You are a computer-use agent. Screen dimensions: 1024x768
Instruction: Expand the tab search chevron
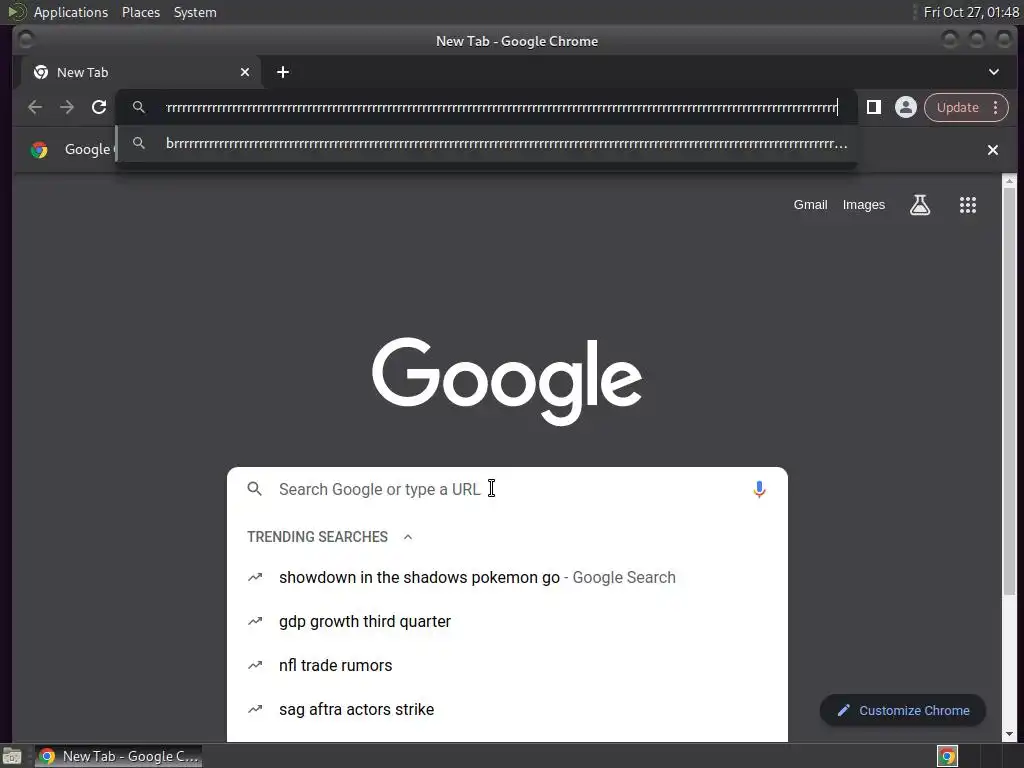point(993,72)
